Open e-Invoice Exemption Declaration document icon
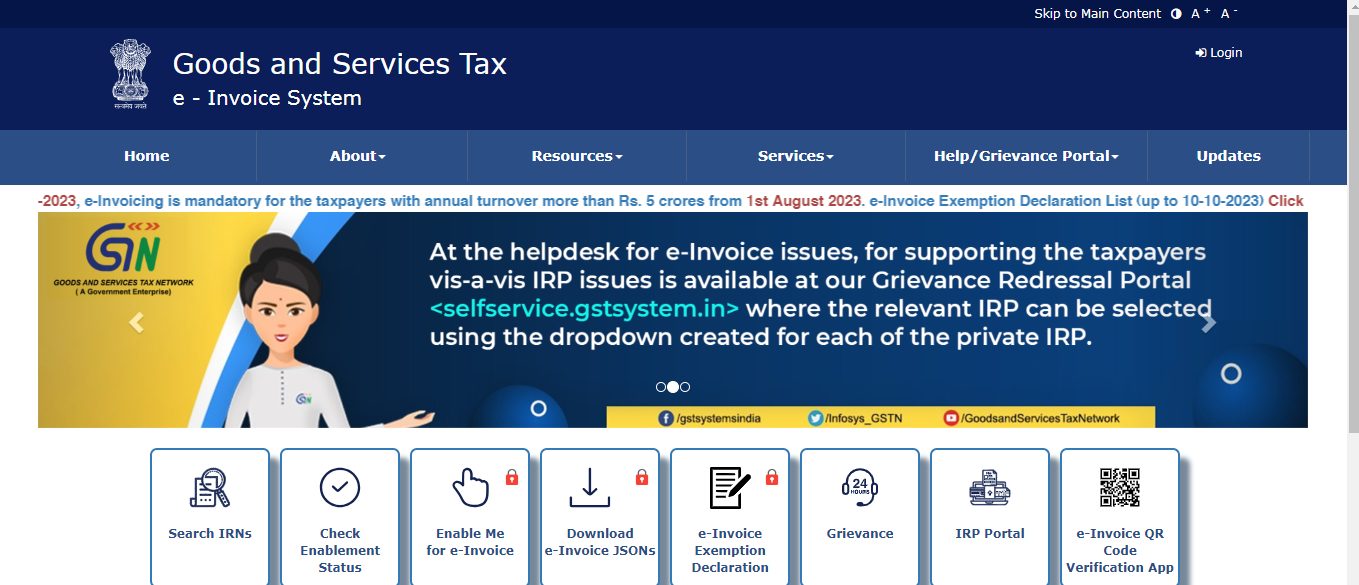 click(730, 488)
